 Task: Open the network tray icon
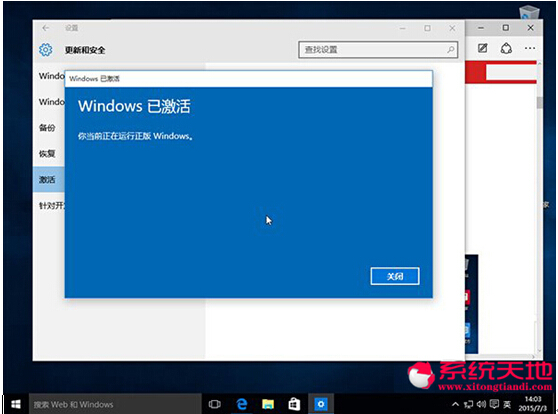click(x=468, y=404)
